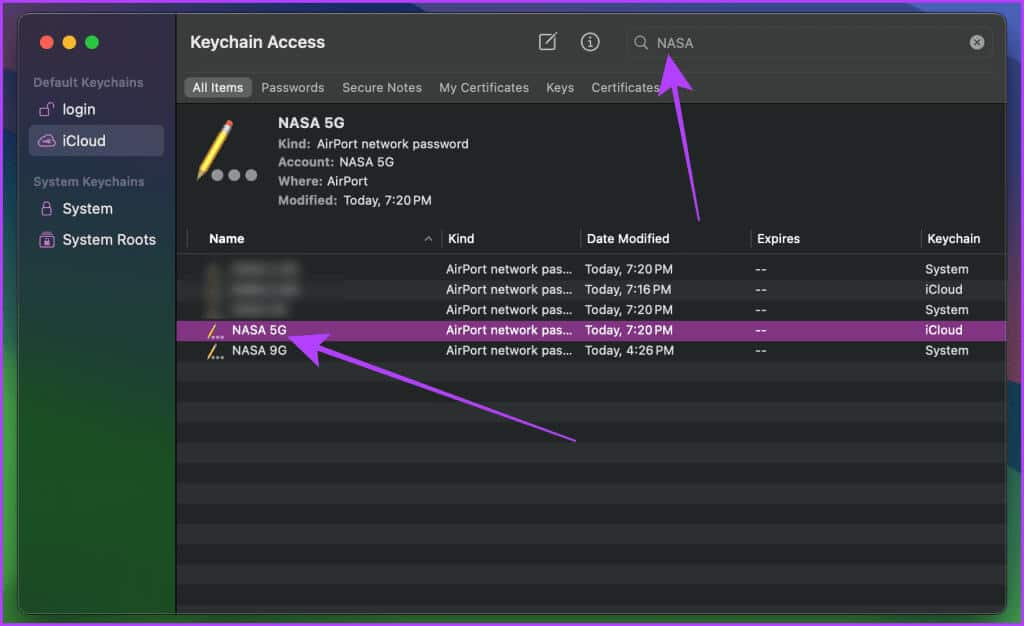Click the unlocked padlock icon beside login
The image size is (1024, 626).
pos(46,110)
